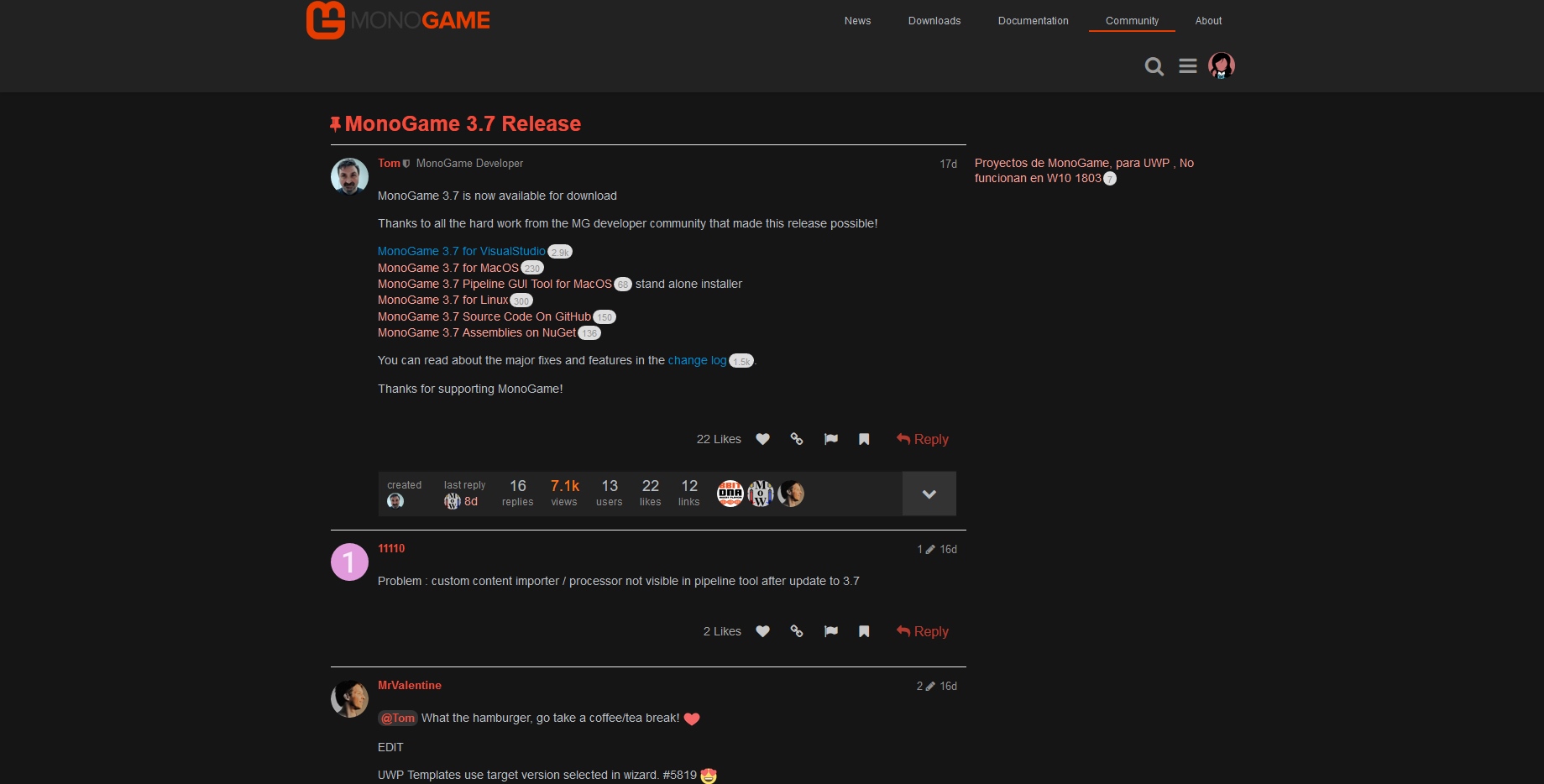Open 11110 username profile
The image size is (1544, 784).
[x=391, y=548]
